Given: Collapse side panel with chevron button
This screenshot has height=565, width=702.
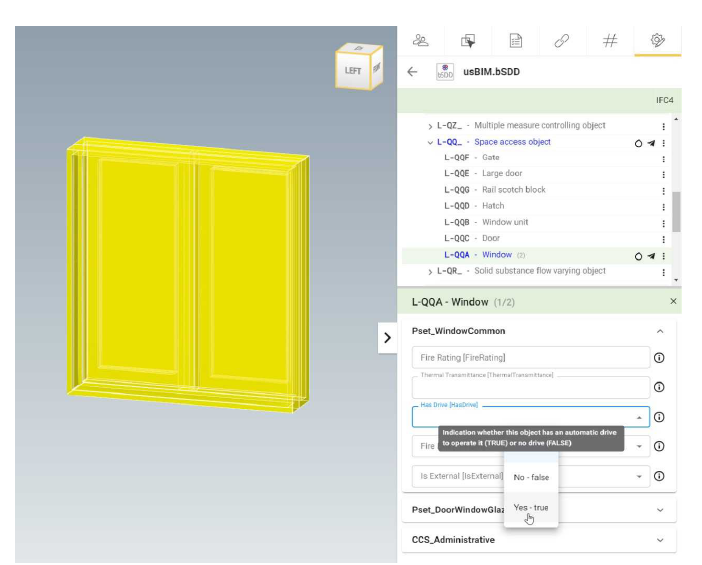Looking at the screenshot, I should pos(387,338).
